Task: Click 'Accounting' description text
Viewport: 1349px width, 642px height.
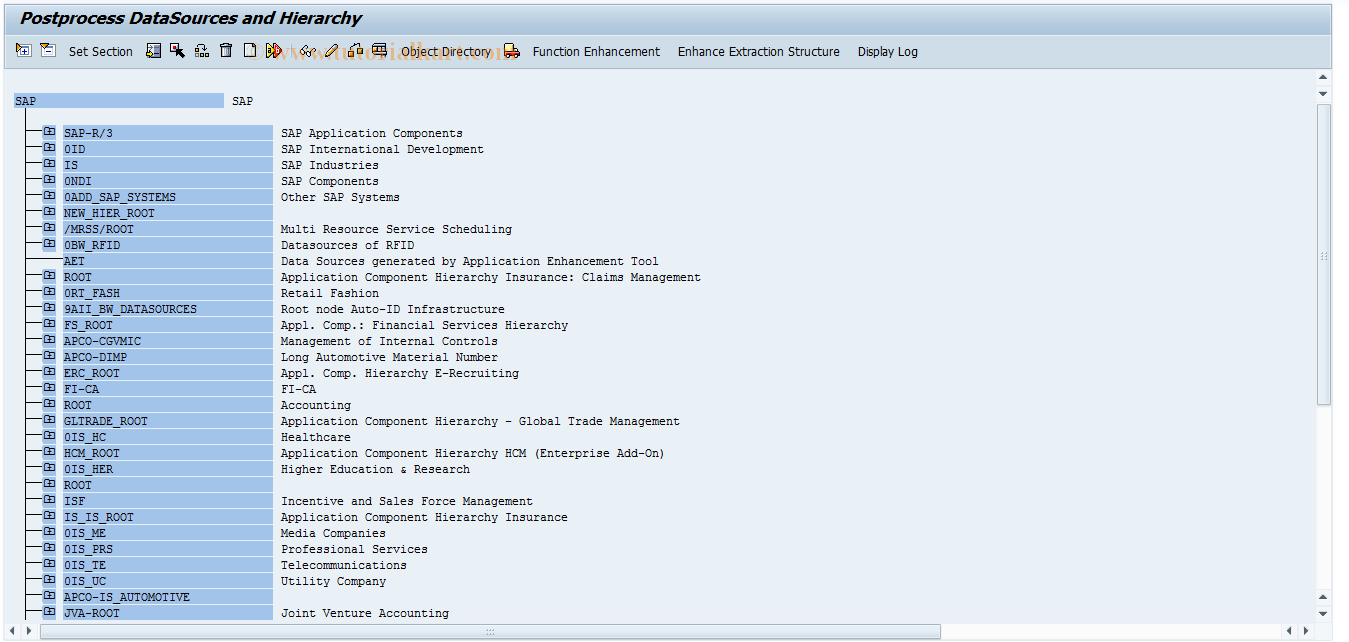Action: tap(315, 405)
